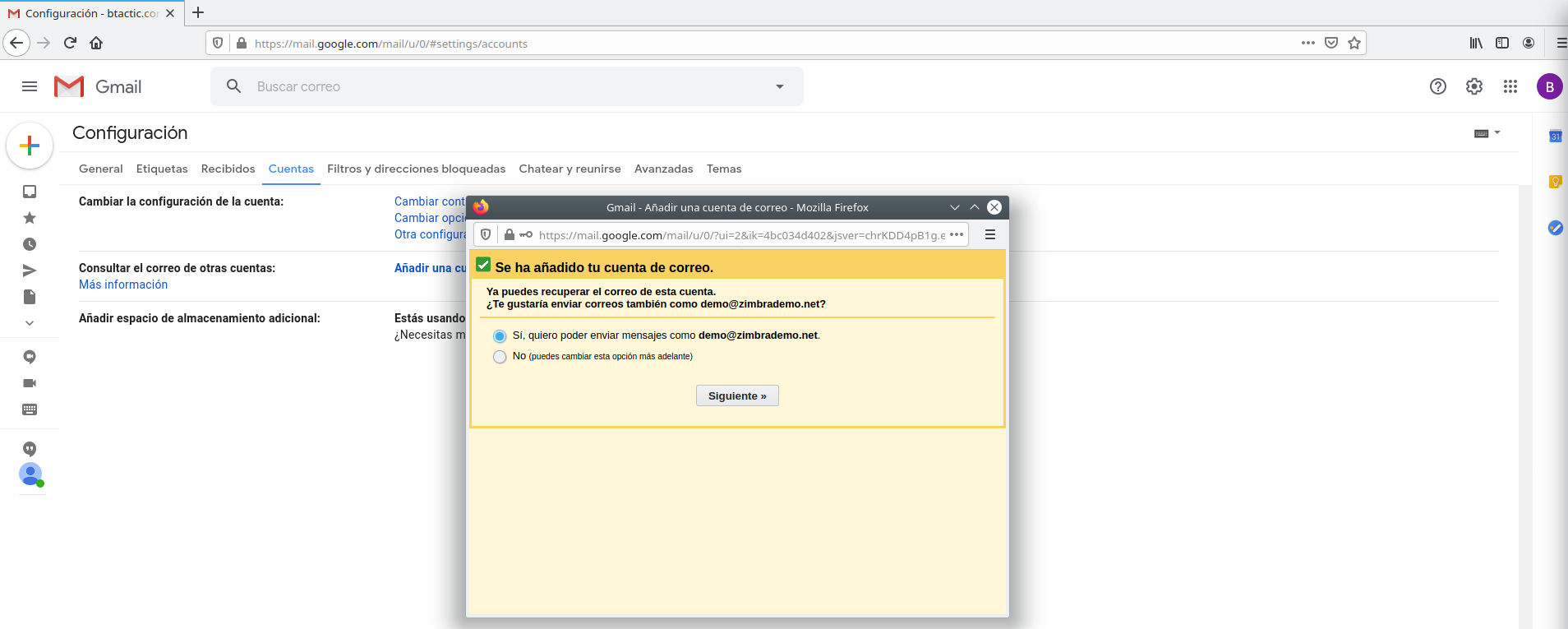
Task: Switch to the General tab
Action: point(101,169)
